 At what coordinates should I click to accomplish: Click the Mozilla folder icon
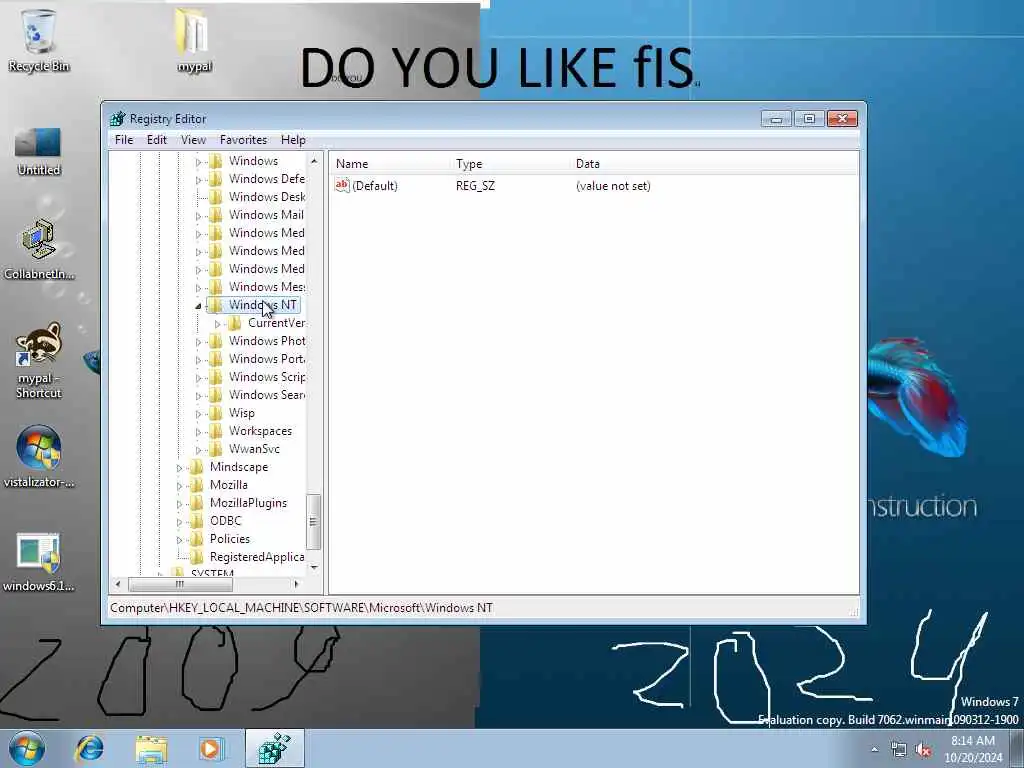(x=196, y=485)
